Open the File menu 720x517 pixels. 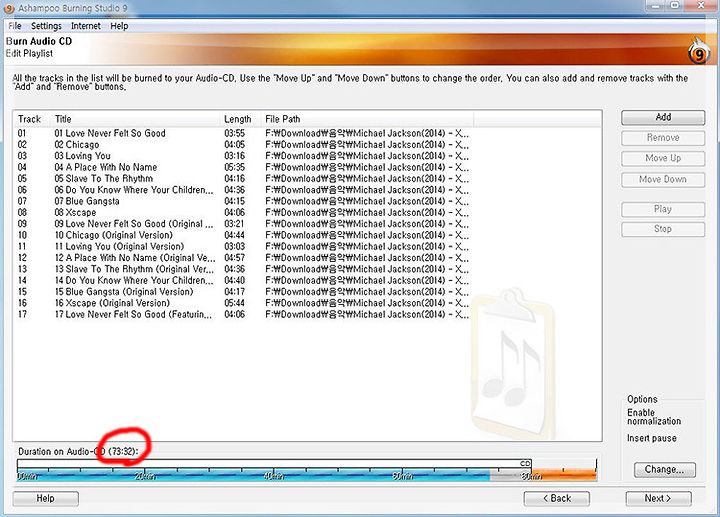(15, 26)
